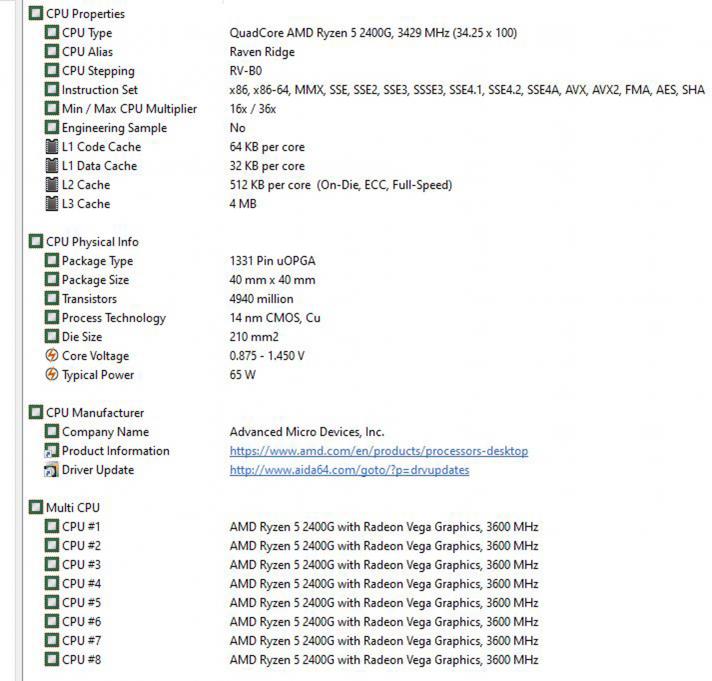This screenshot has height=681, width=712.
Task: Click the Typical Power lightning icon
Action: (x=52, y=375)
